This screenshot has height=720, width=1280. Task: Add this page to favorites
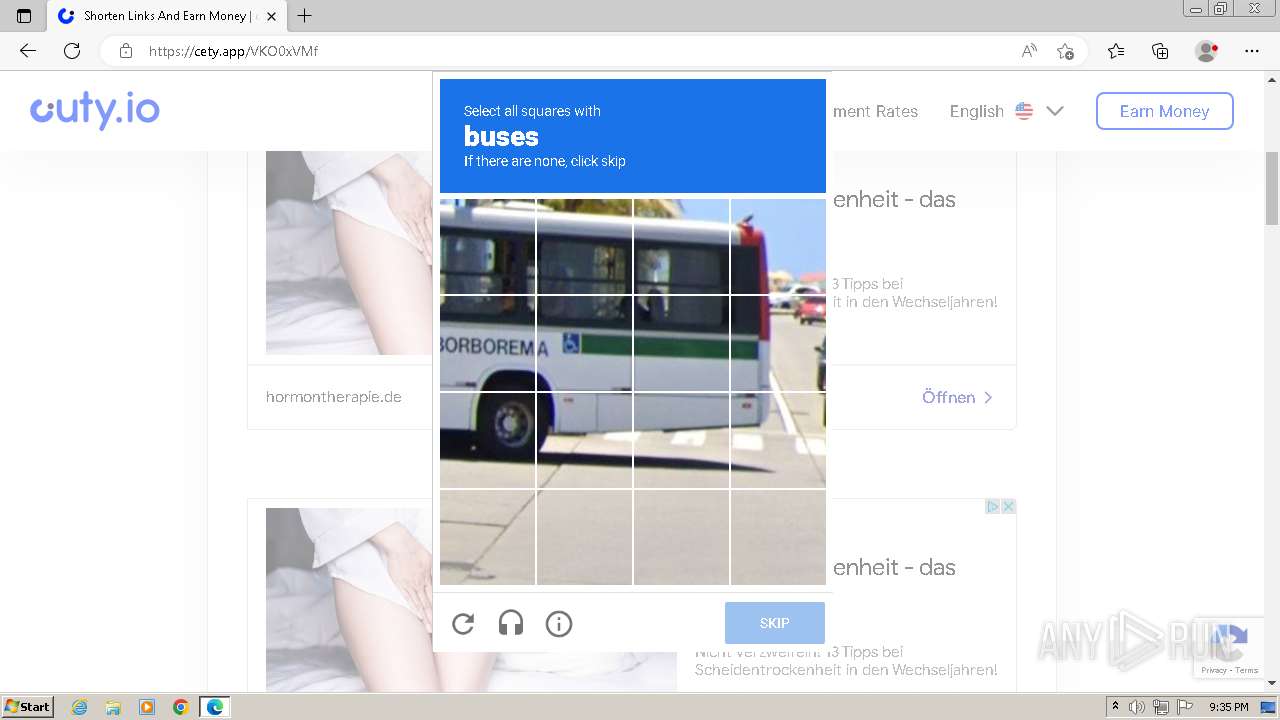(x=1065, y=51)
